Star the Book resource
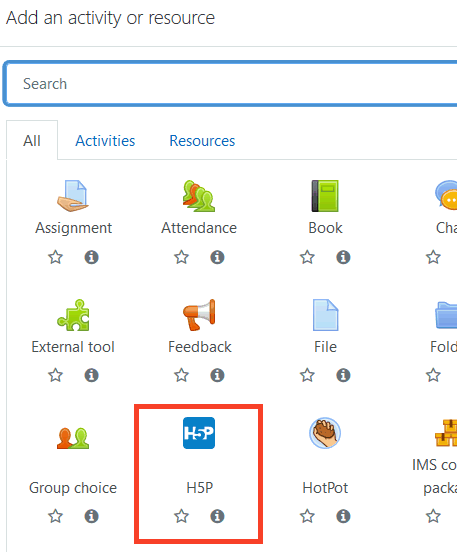457x552 pixels. click(307, 257)
